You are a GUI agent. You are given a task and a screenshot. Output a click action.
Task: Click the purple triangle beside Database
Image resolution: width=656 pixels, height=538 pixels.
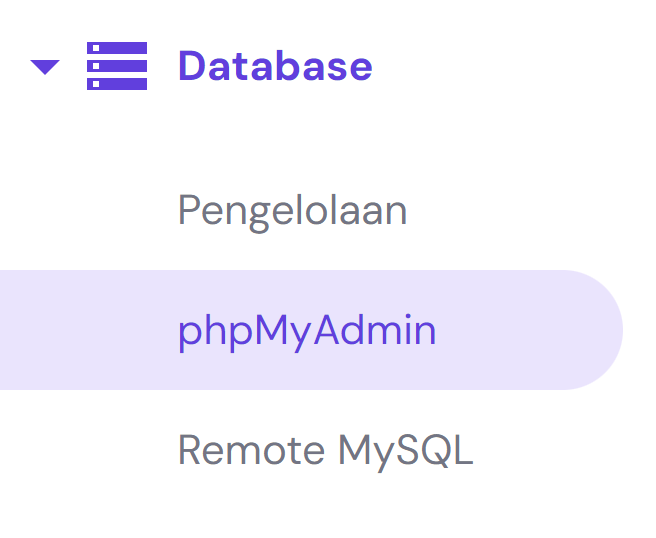coord(45,67)
